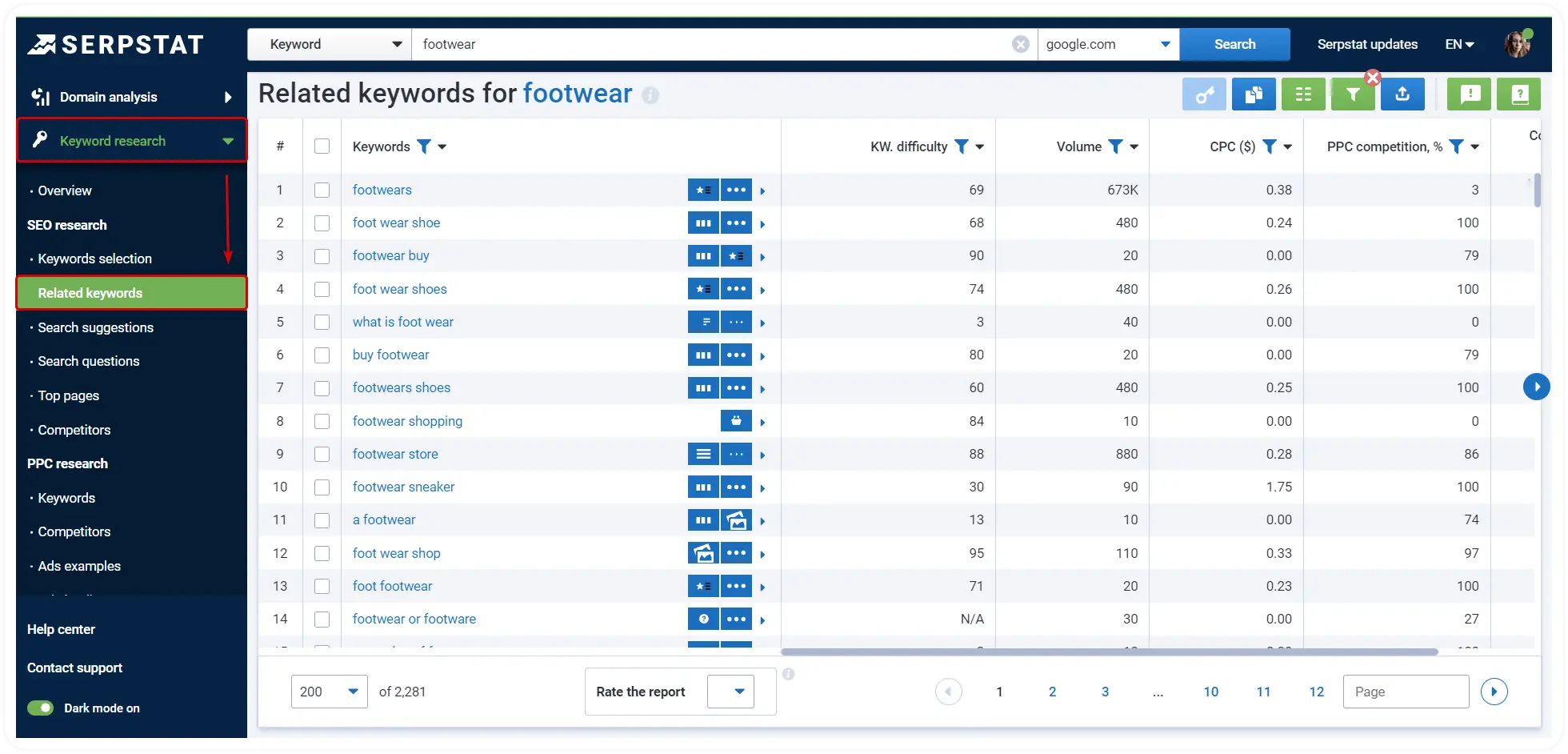The image size is (1568, 754).
Task: Select checkbox for footwear buy row
Action: (322, 256)
